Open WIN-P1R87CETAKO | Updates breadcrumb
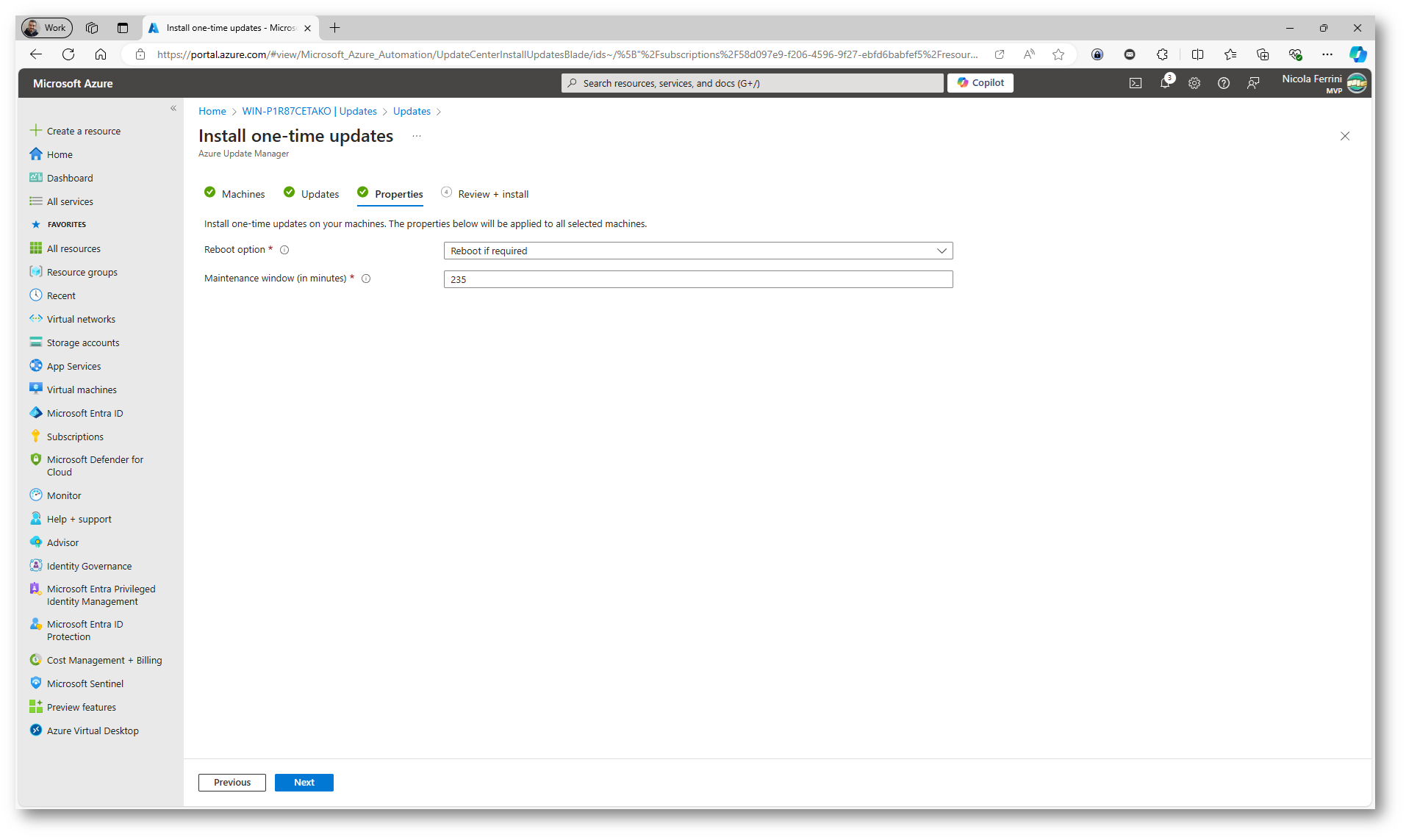This screenshot has width=1406, height=840. (x=309, y=111)
